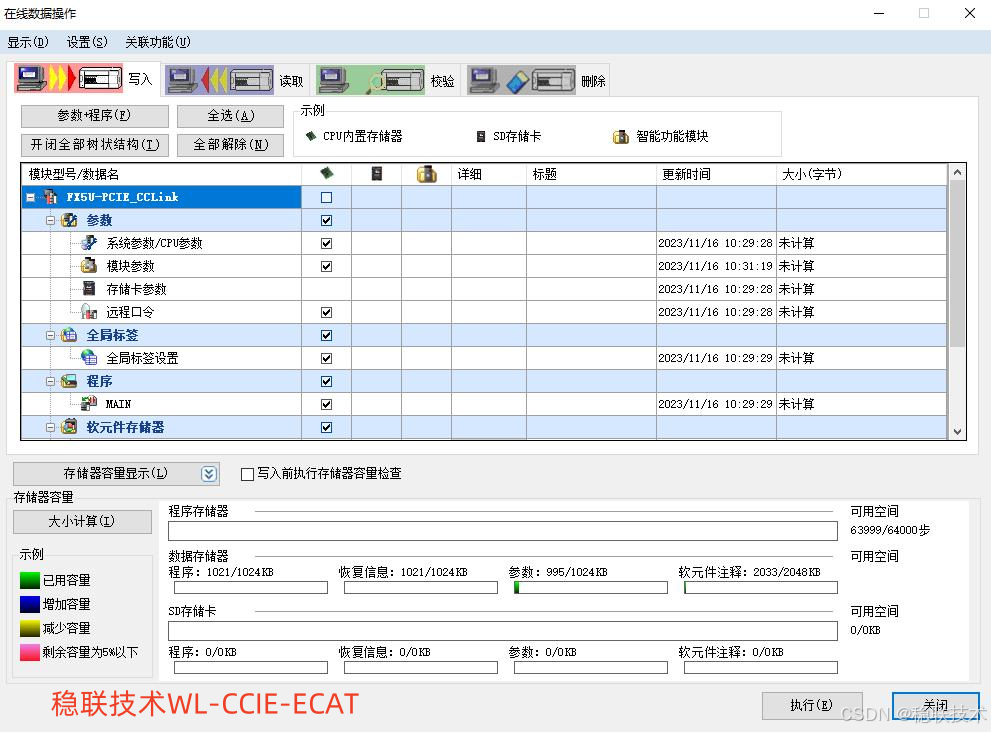Click the CPU内置存储器 column header icon
This screenshot has width=991, height=732.
tap(327, 173)
